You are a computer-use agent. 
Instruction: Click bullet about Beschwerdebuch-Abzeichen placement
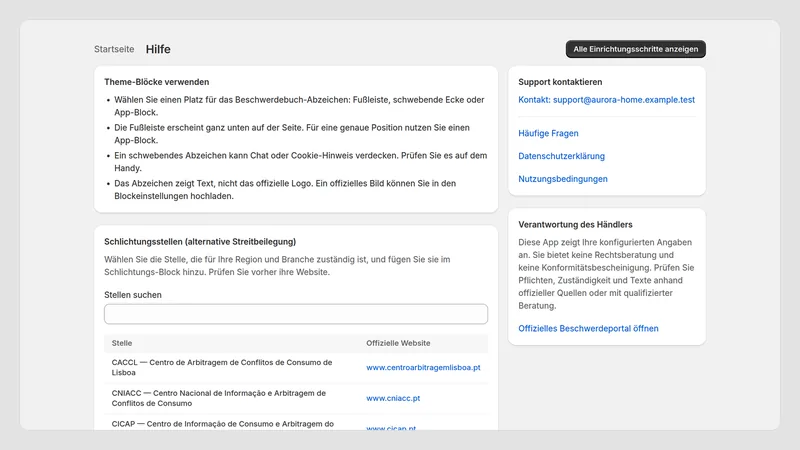point(299,106)
